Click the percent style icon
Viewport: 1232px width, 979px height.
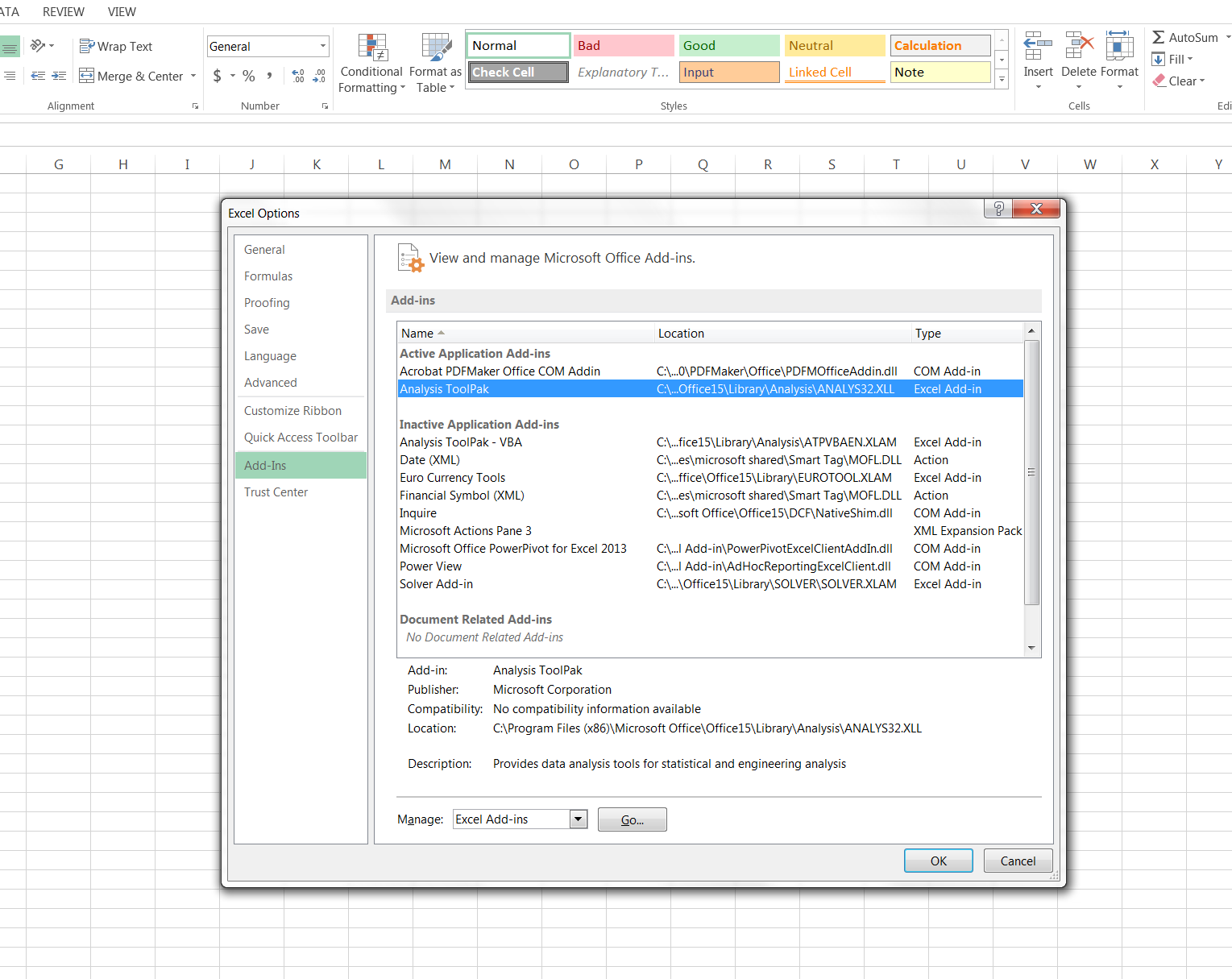[x=249, y=76]
